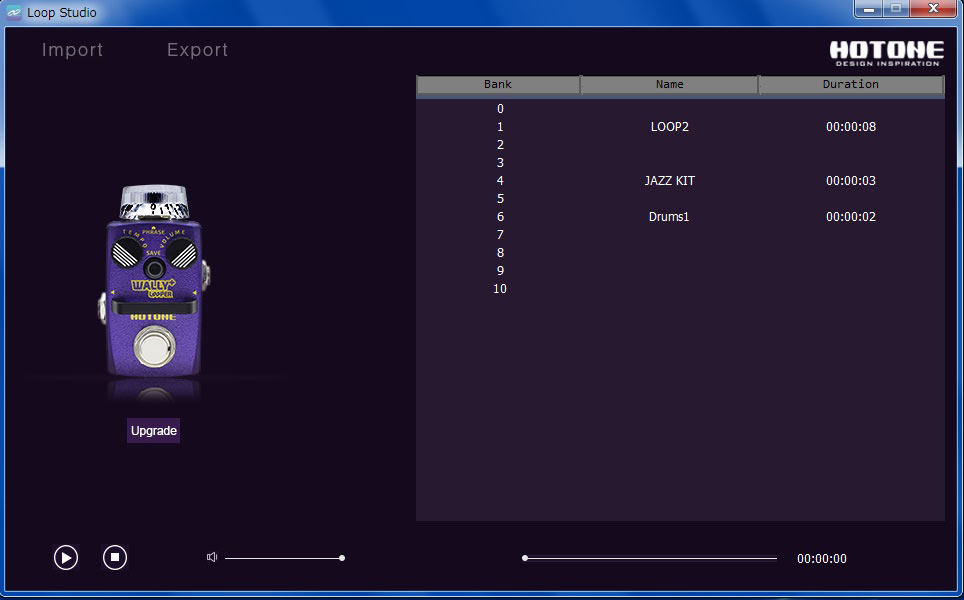
Task: Click the Duration column header
Action: (851, 84)
